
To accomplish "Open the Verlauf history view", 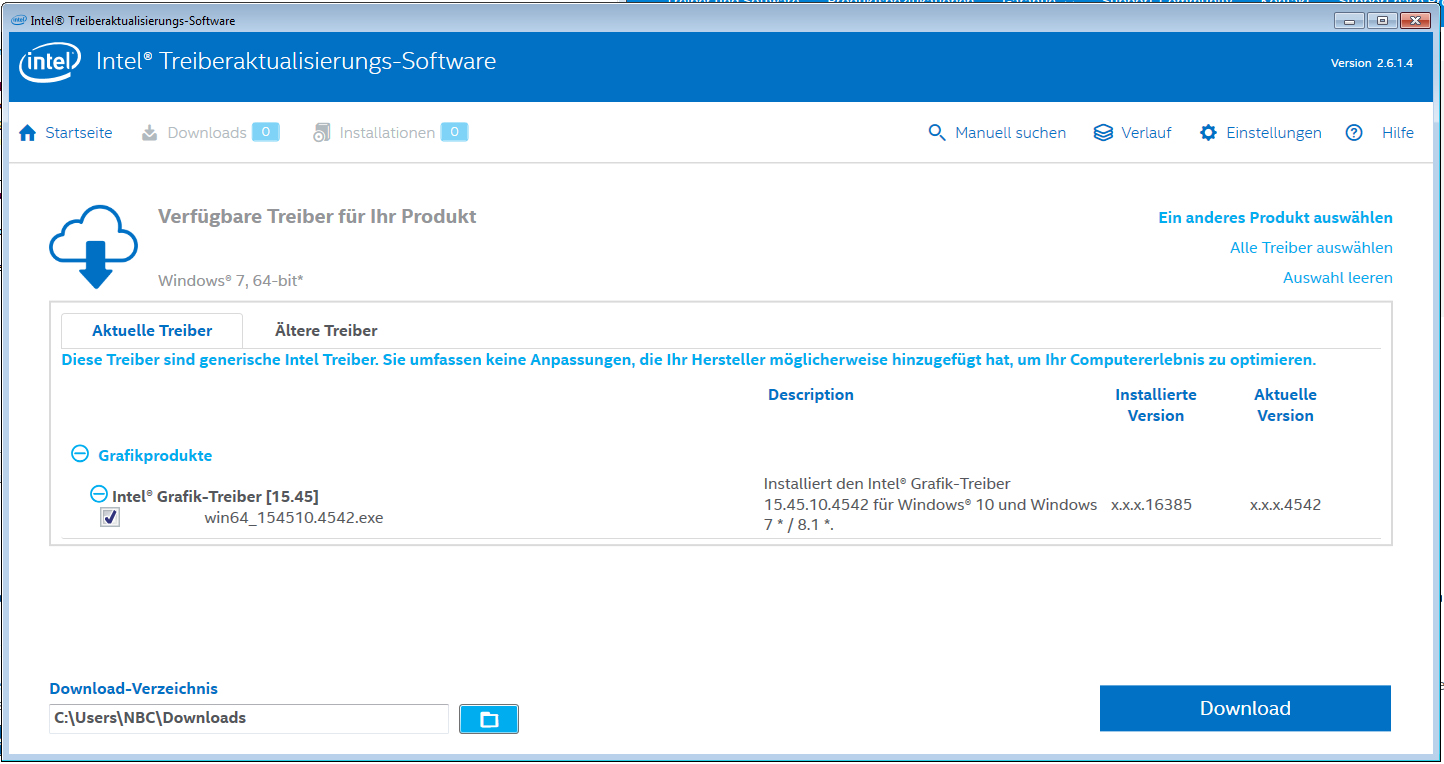I will coord(1146,133).
